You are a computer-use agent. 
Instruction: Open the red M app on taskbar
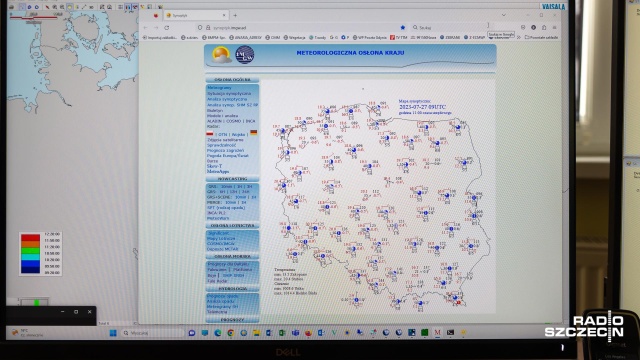pos(437,333)
